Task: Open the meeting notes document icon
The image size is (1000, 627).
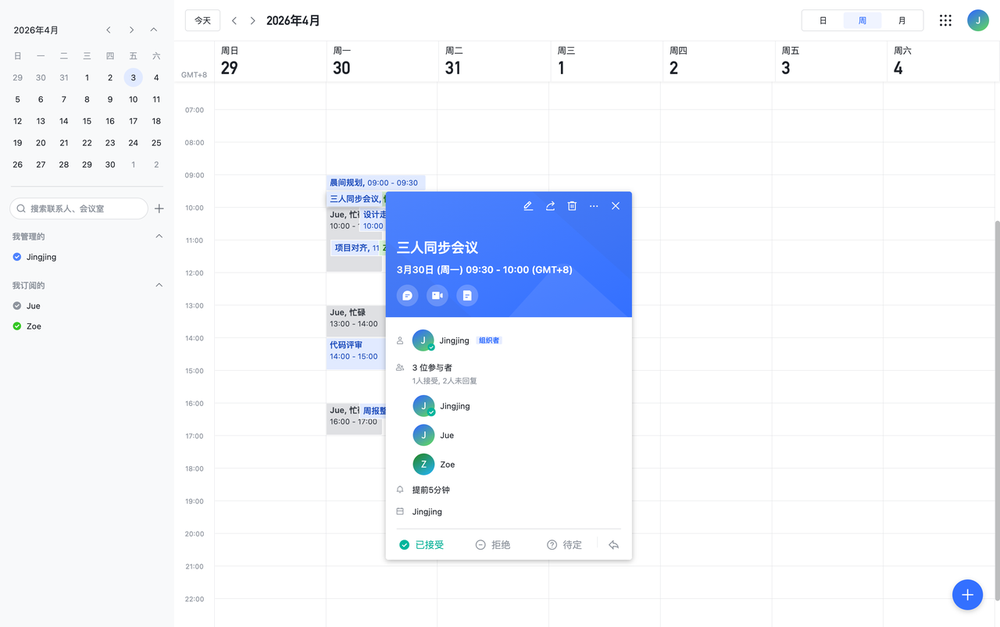Action: (x=467, y=295)
